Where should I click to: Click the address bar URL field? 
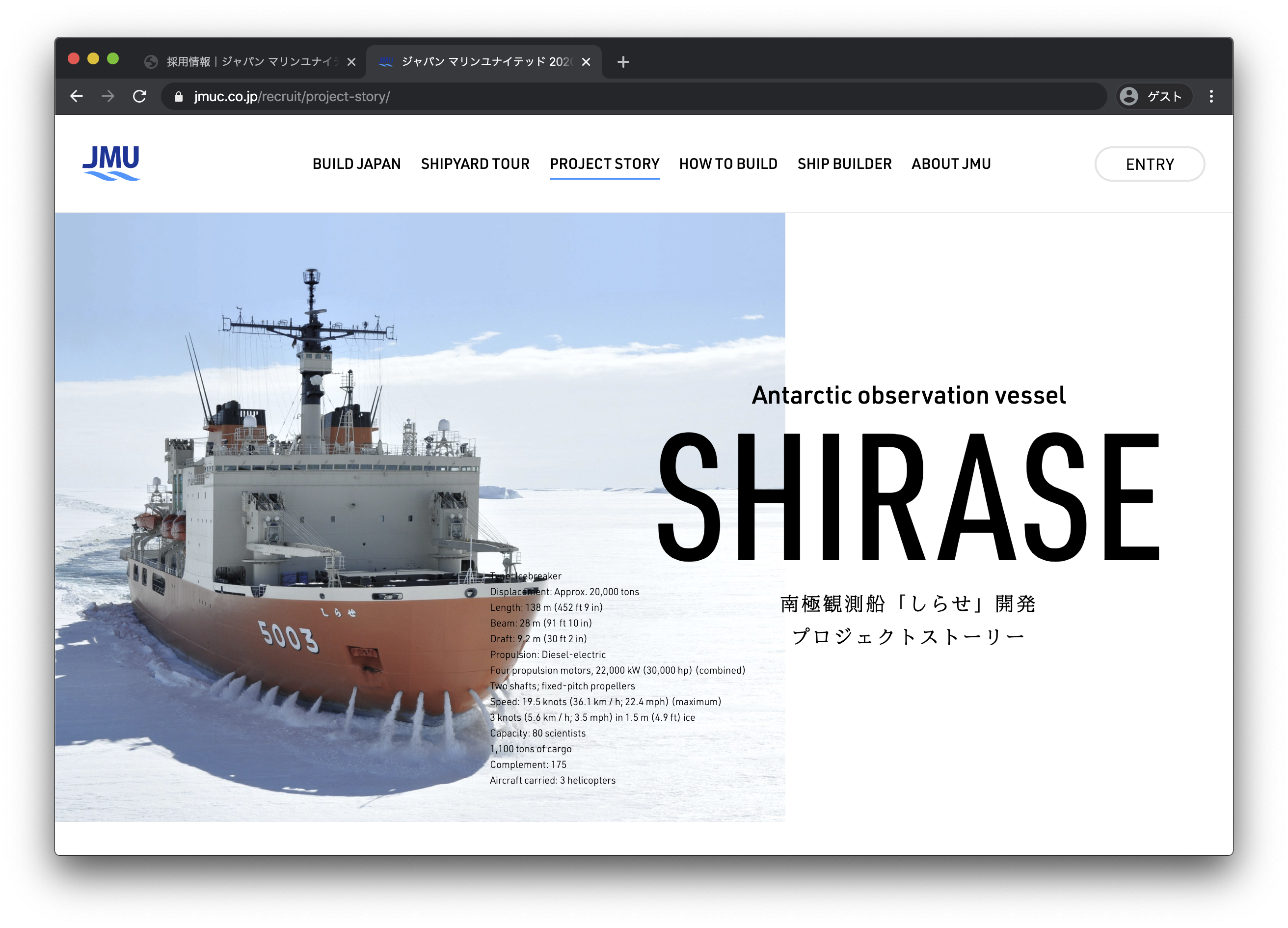tap(634, 97)
